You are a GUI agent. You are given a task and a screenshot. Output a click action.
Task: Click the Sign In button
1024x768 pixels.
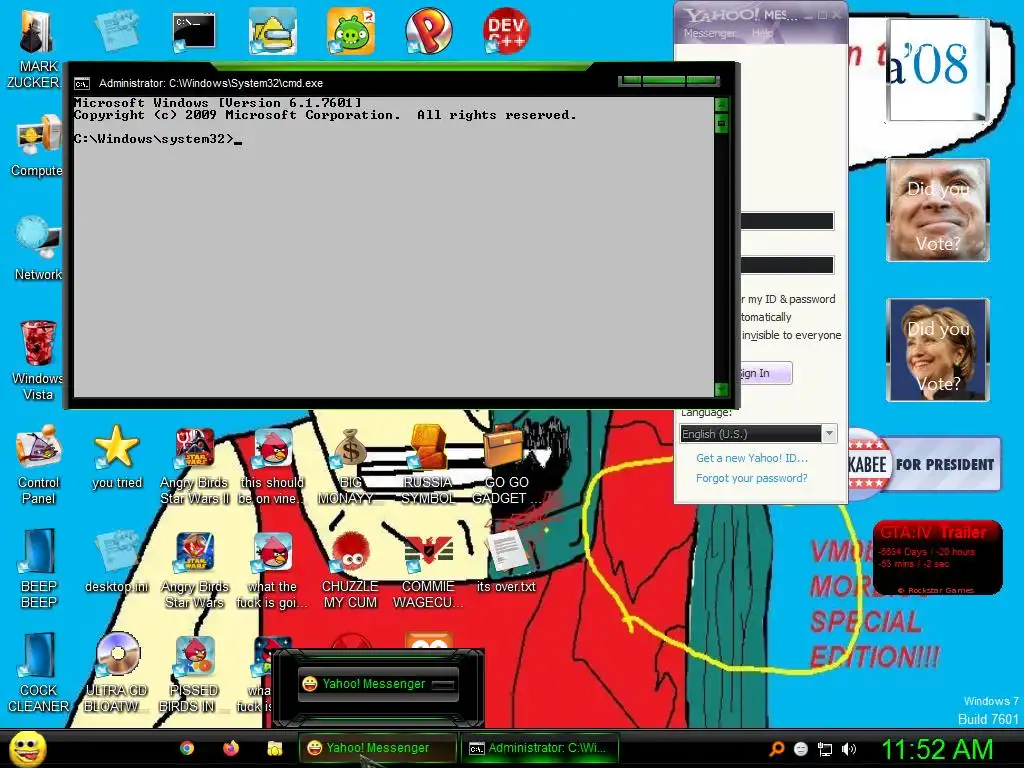765,373
